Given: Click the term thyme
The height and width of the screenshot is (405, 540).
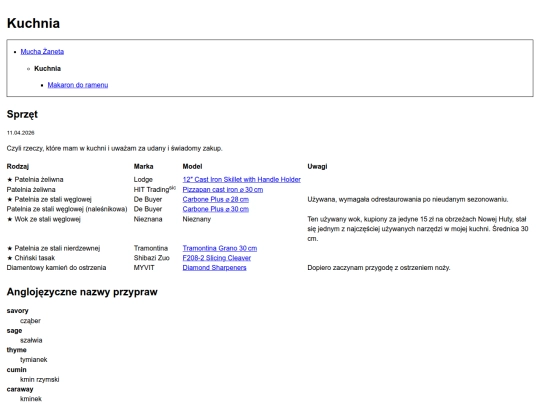Looking at the screenshot, I should 17,350.
